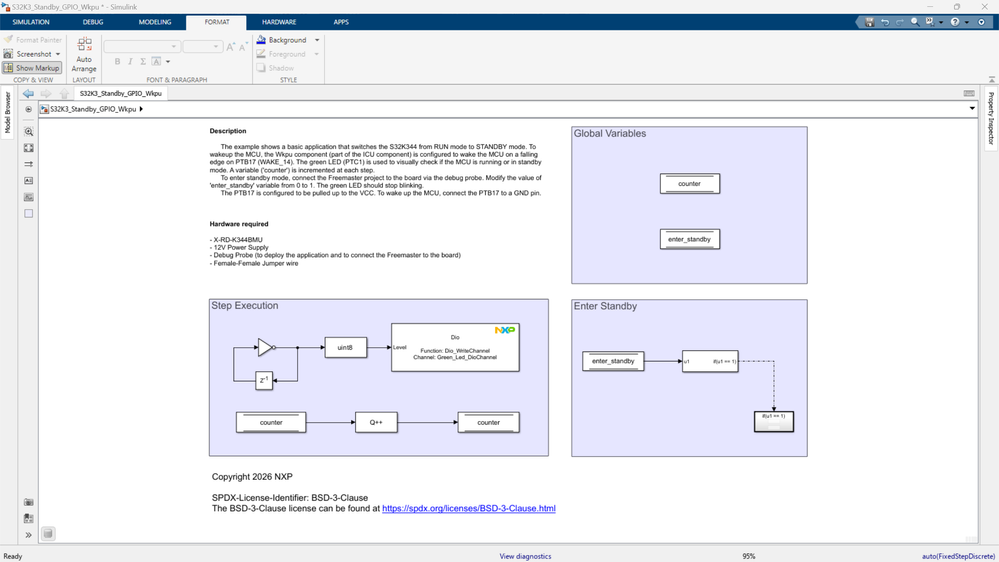The width and height of the screenshot is (999, 562).
Task: Expand the breadcrumb arrow after S32K3_Standby_GPIO_Wkpu
Action: (x=141, y=109)
